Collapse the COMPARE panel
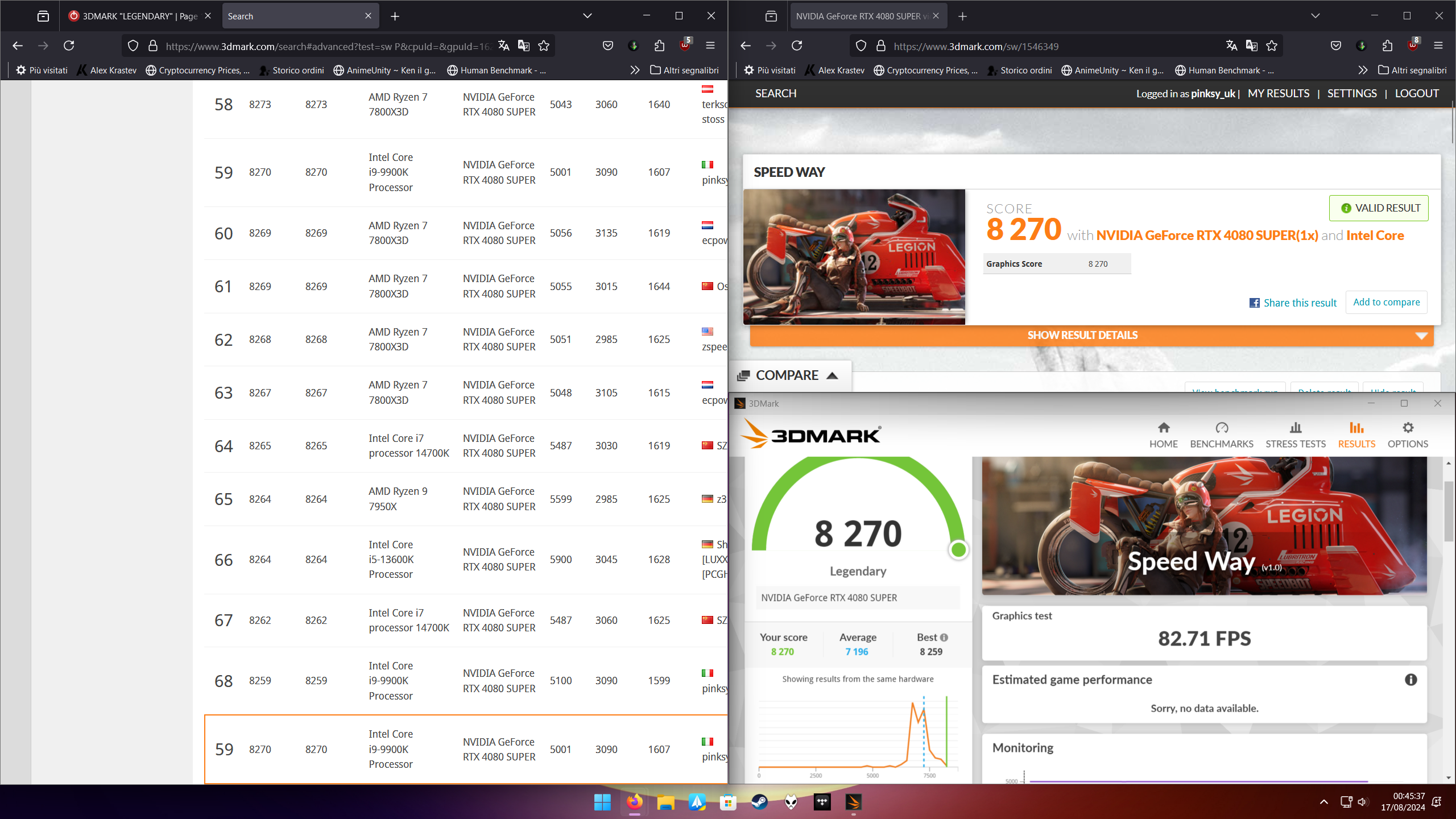Screen dimensions: 1456x819 click(789, 375)
